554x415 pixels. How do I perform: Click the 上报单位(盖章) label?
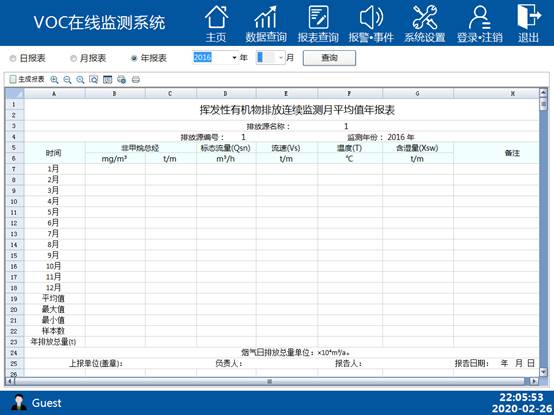point(96,363)
